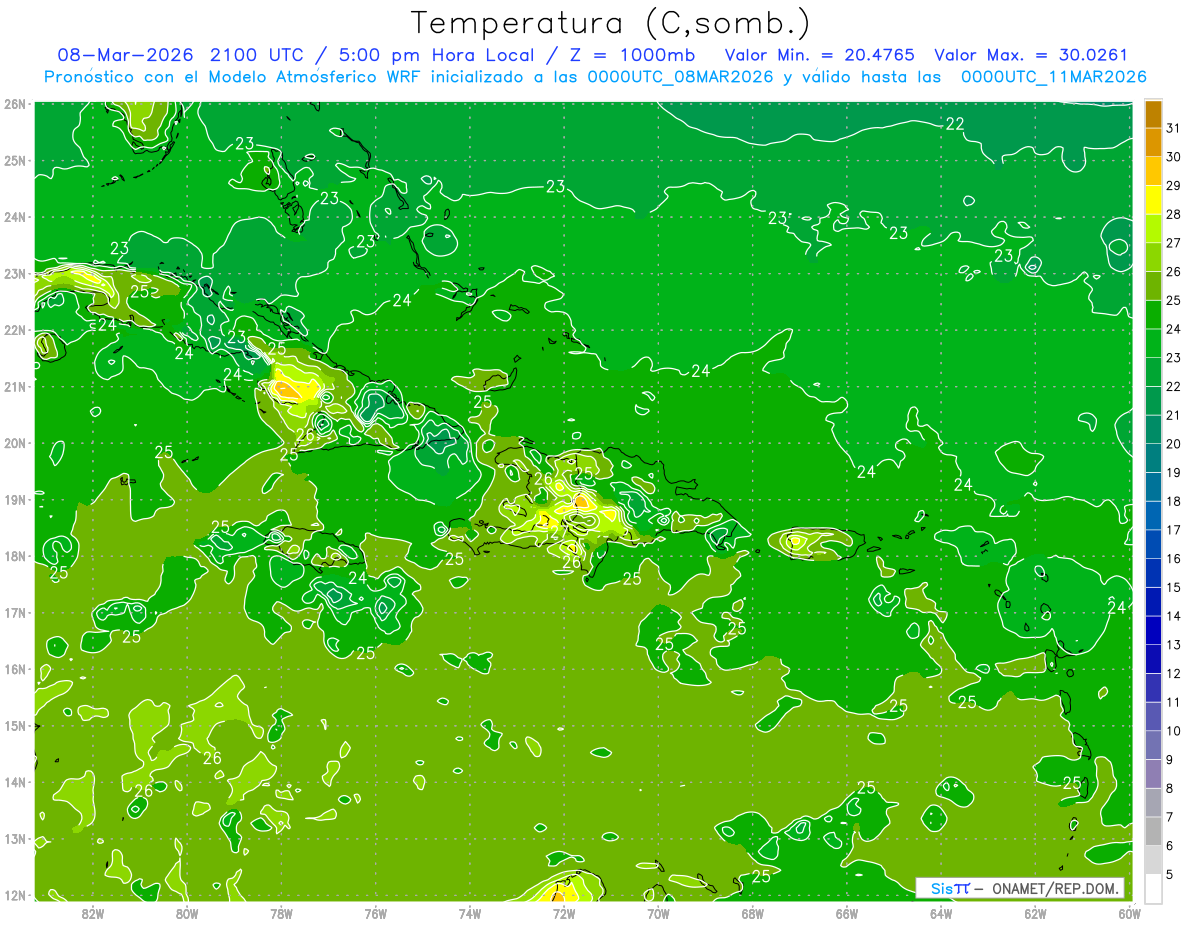Click the latitude label "13N"
Screen dimensions: 1200x927
[16, 839]
